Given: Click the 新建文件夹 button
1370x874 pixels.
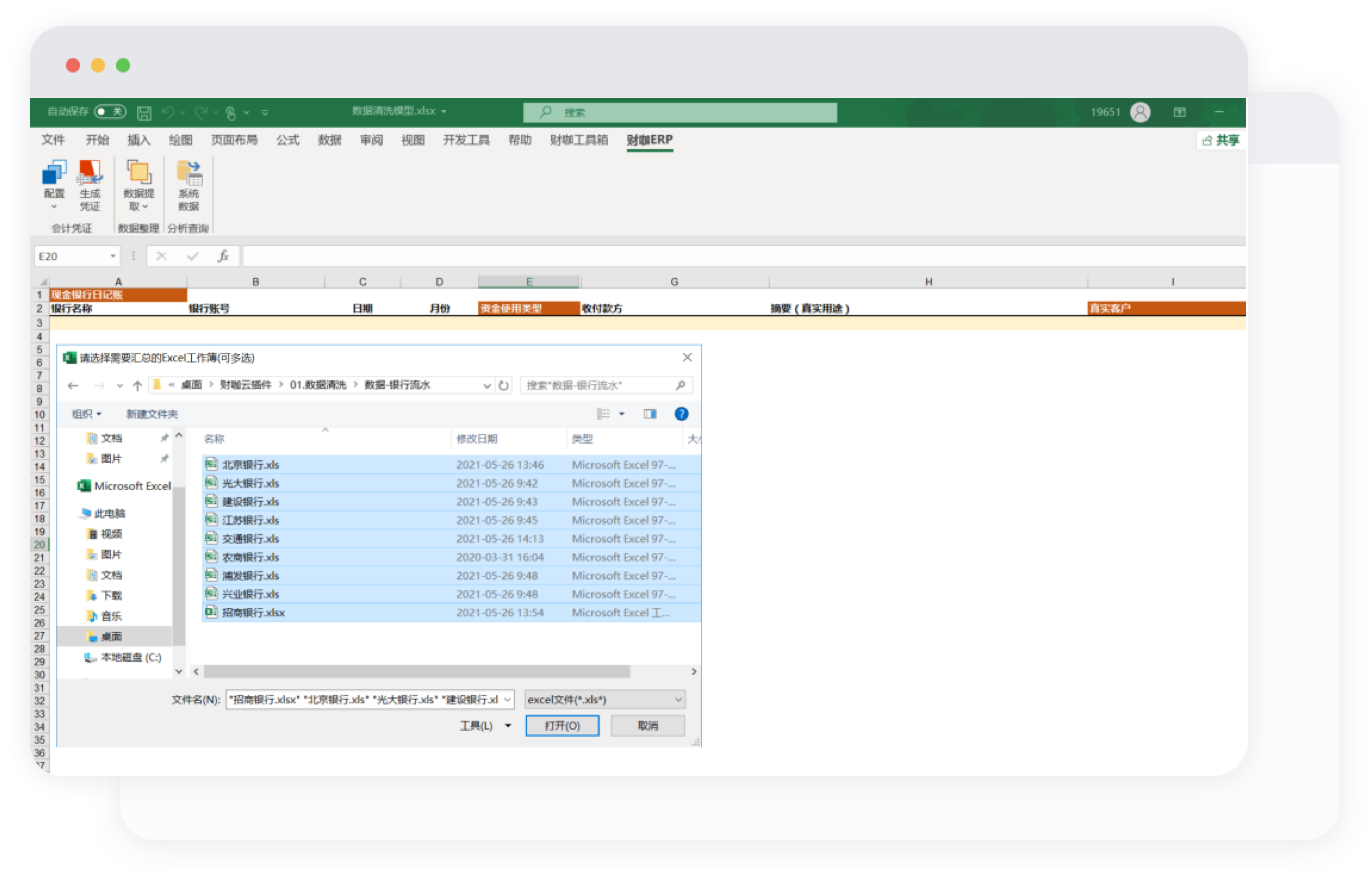Looking at the screenshot, I should tap(152, 414).
